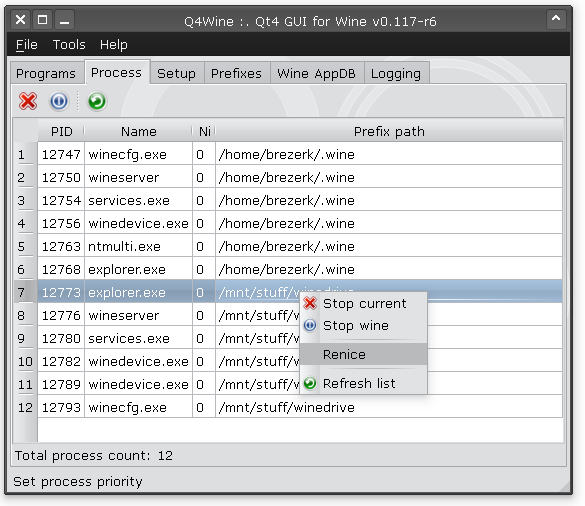Screen dimensions: 585x506
Task: Sort by the Prefix path column header
Action: [x=389, y=131]
